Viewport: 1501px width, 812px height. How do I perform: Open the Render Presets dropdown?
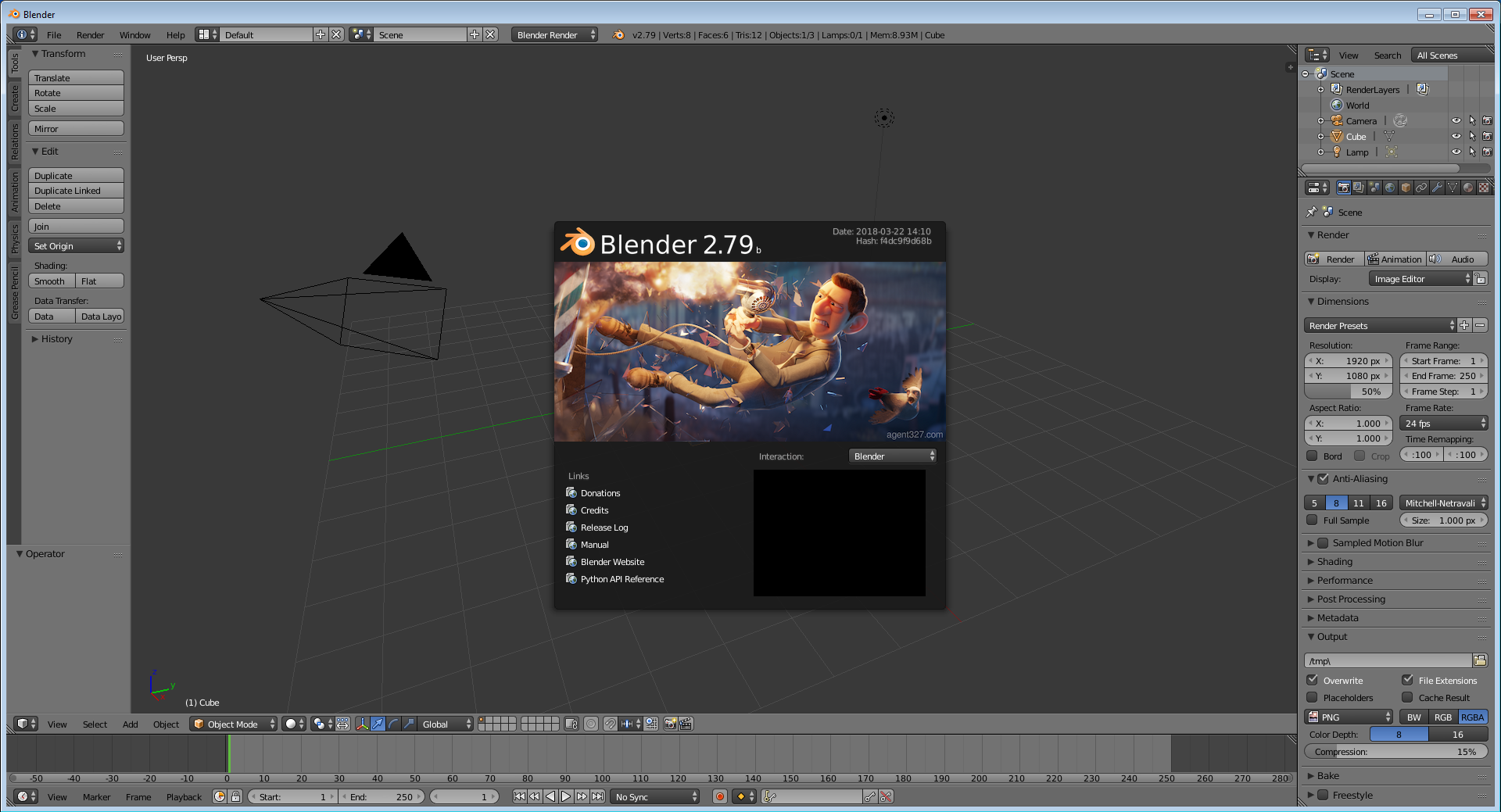coord(1380,325)
